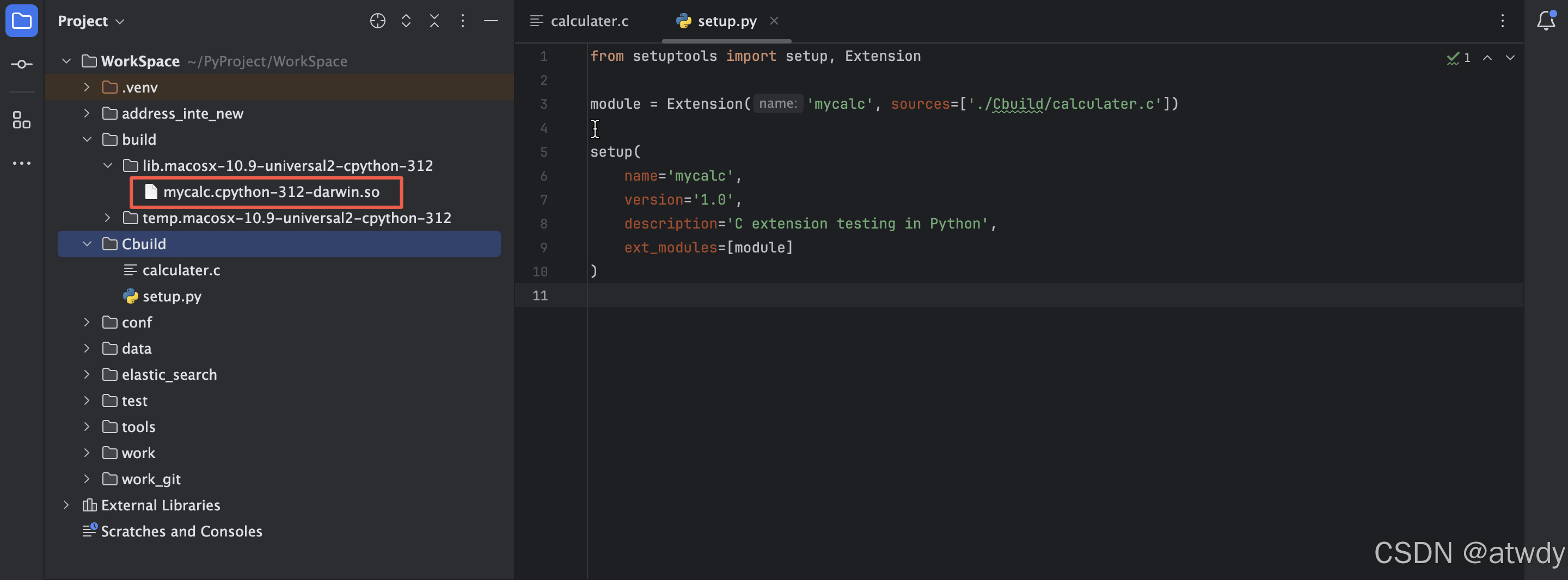Expand the temp.macosx-10.9-universal2-cpython-312 folder

click(x=108, y=218)
